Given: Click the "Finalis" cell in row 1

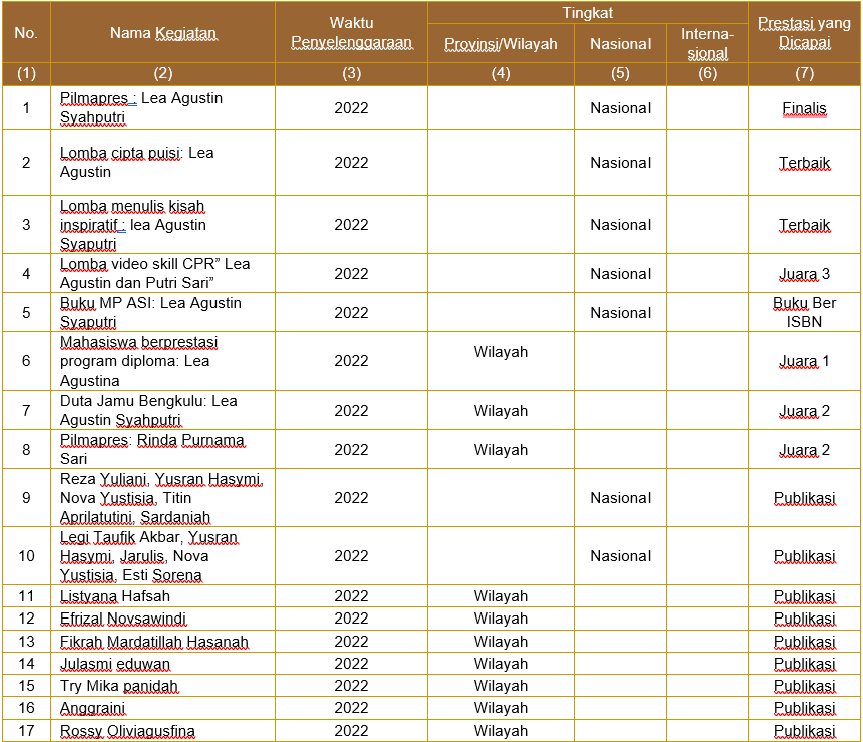Looking at the screenshot, I should [804, 108].
